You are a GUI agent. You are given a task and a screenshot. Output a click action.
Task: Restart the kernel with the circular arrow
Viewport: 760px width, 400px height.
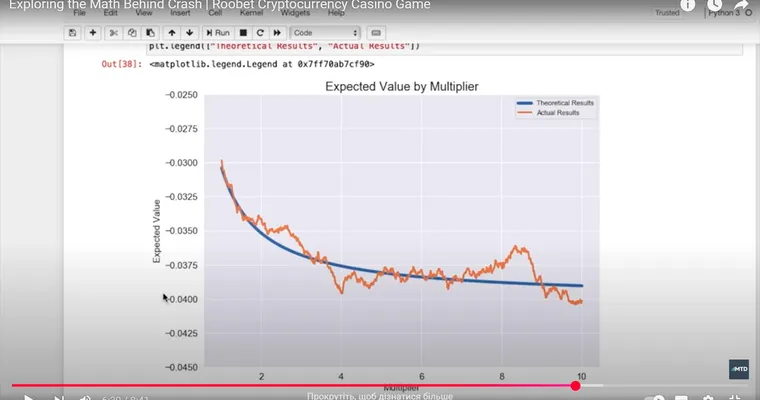point(260,33)
